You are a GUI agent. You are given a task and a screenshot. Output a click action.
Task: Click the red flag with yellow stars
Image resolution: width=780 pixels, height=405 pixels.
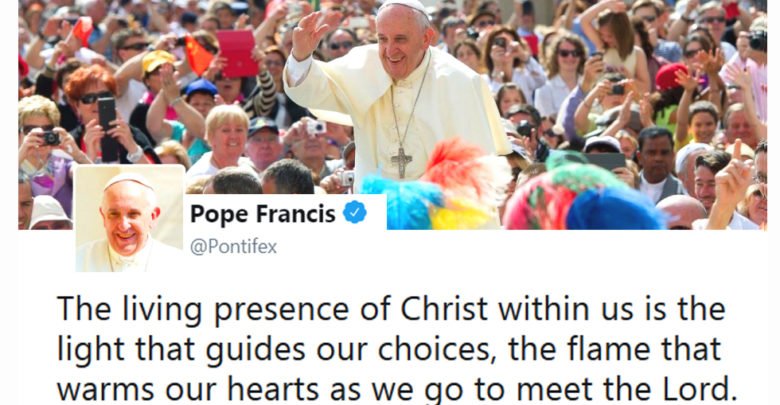tap(198, 55)
